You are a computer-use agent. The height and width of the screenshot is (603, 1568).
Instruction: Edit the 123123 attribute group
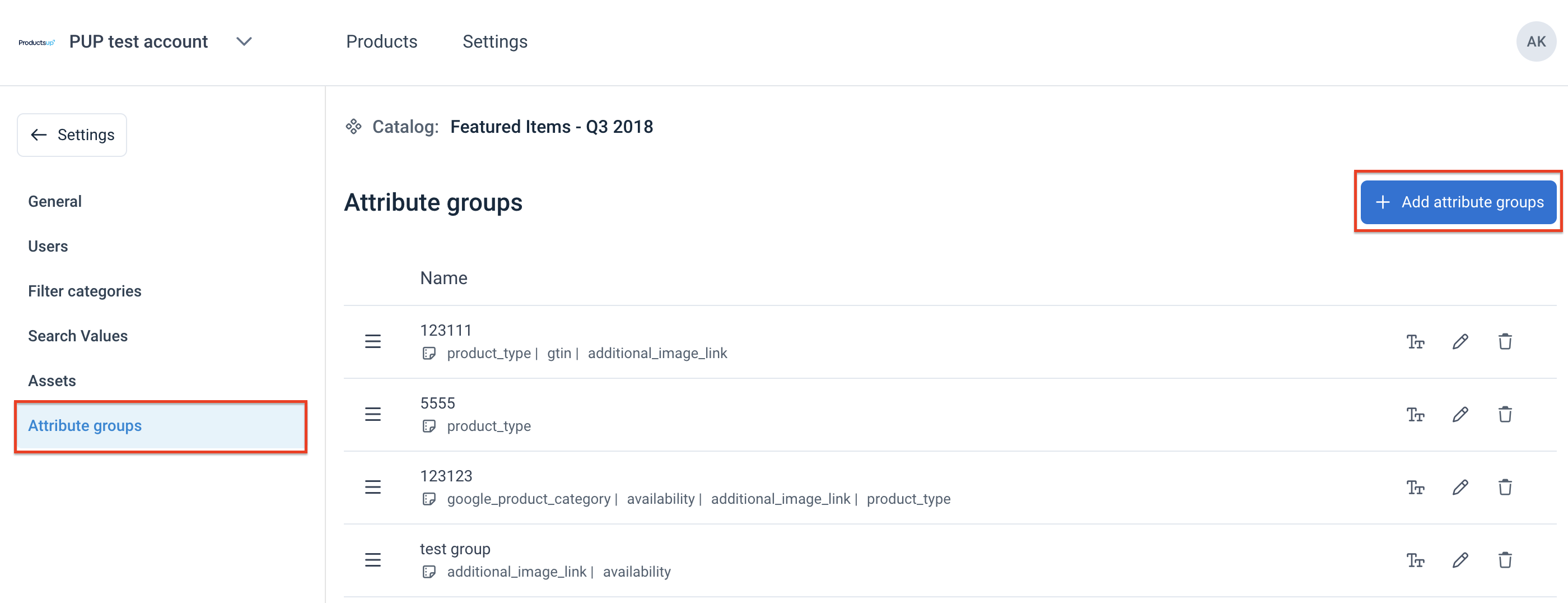1460,487
